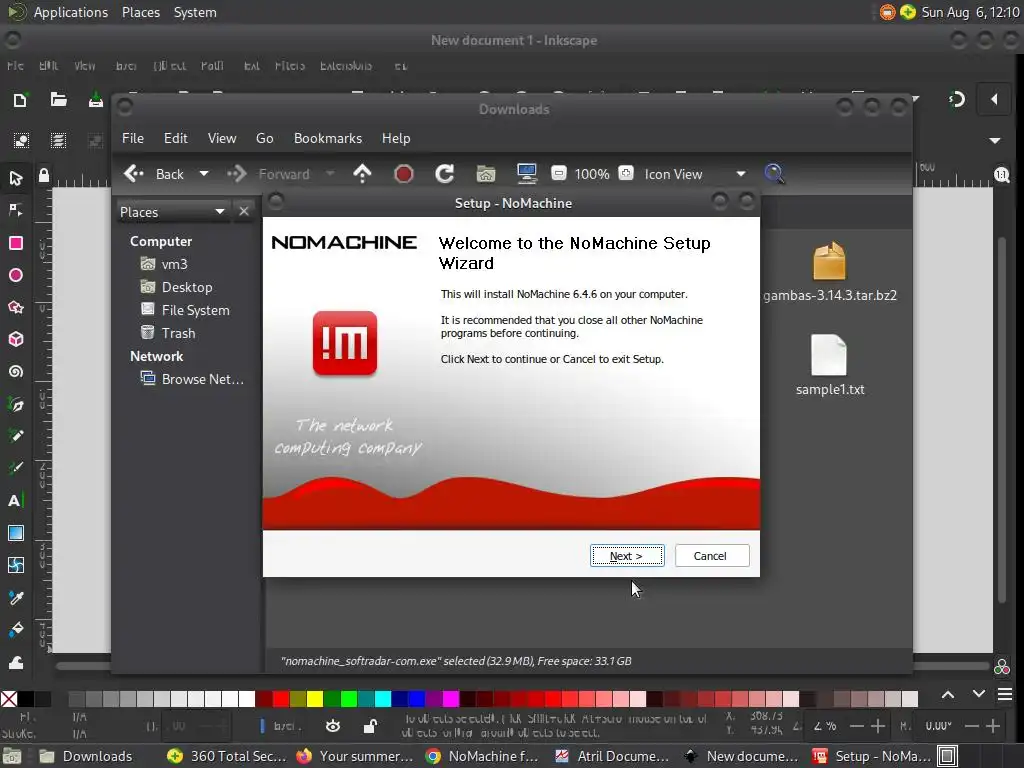Go Back in Downloads file manager
The height and width of the screenshot is (768, 1024).
pos(155,174)
